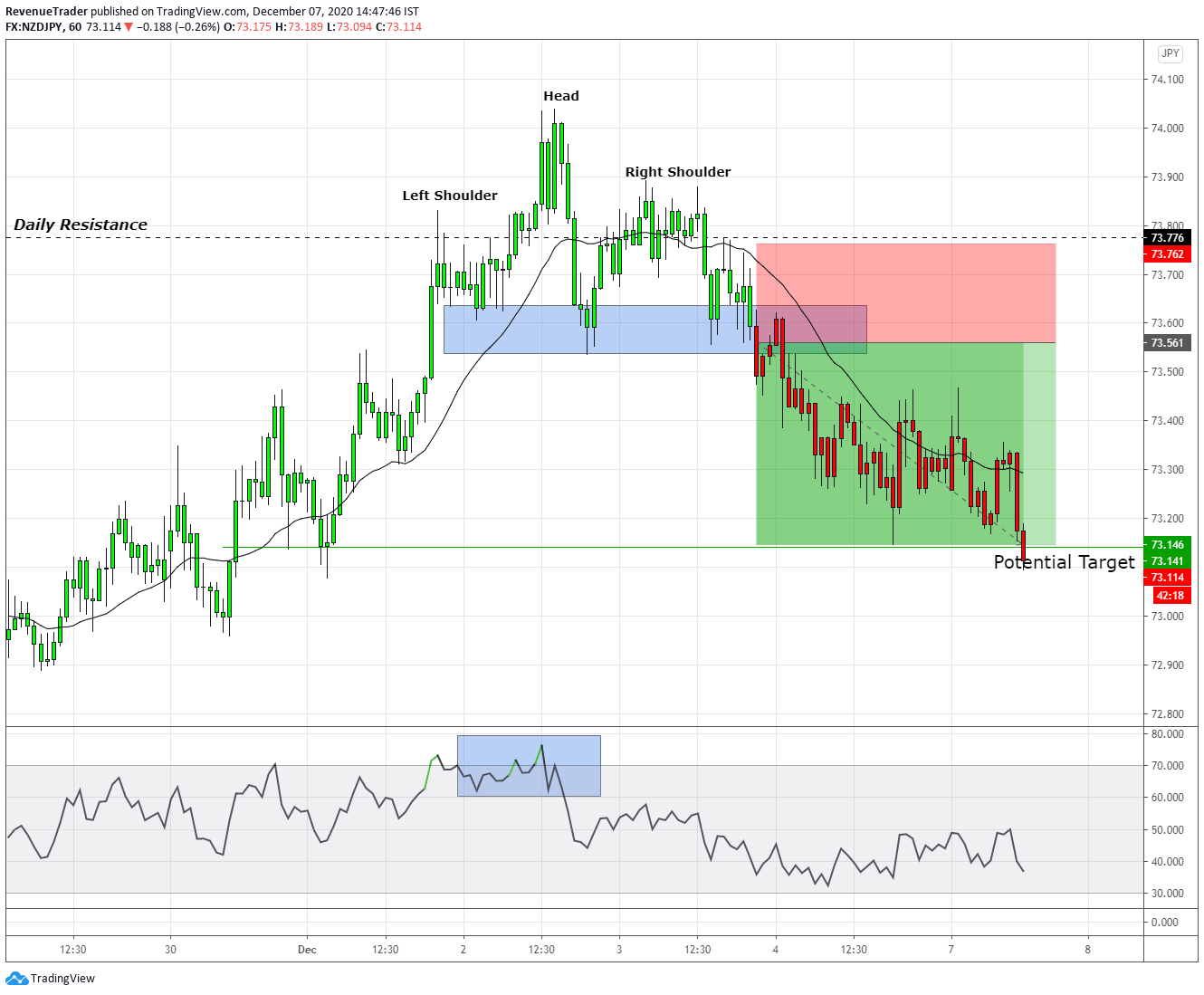Click the date '7' on time axis

coord(951,950)
